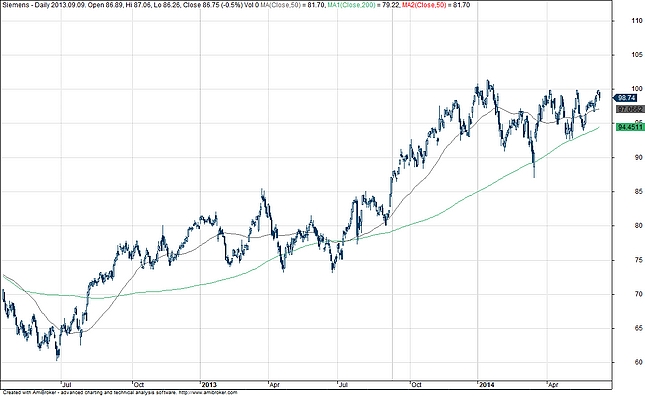The height and width of the screenshot is (396, 645).
Task: Click the 90 price axis label
Action: click(638, 157)
